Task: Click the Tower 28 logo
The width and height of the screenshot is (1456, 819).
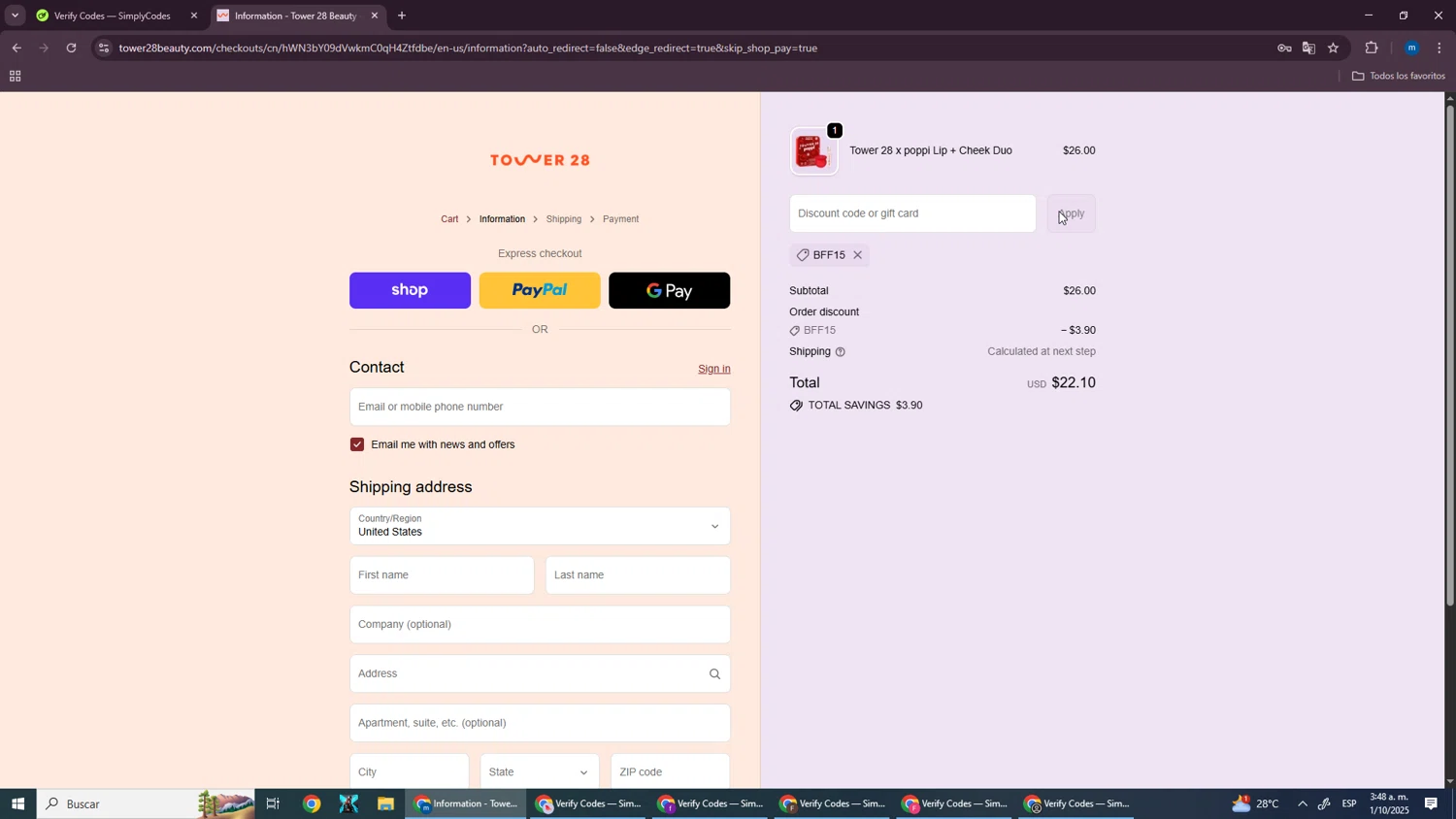Action: tap(540, 160)
